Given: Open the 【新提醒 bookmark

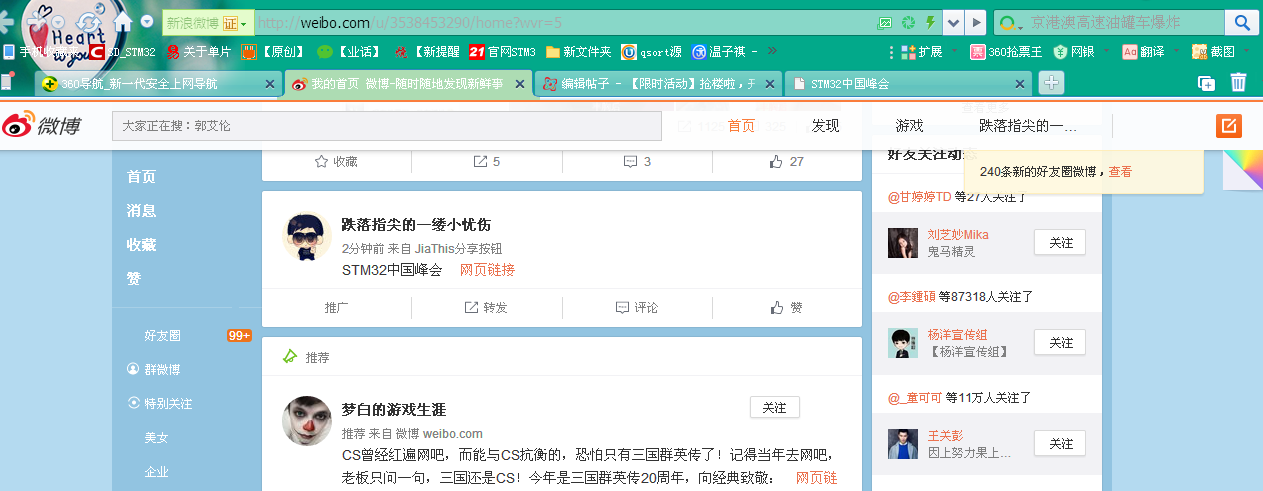Looking at the screenshot, I should (426, 51).
